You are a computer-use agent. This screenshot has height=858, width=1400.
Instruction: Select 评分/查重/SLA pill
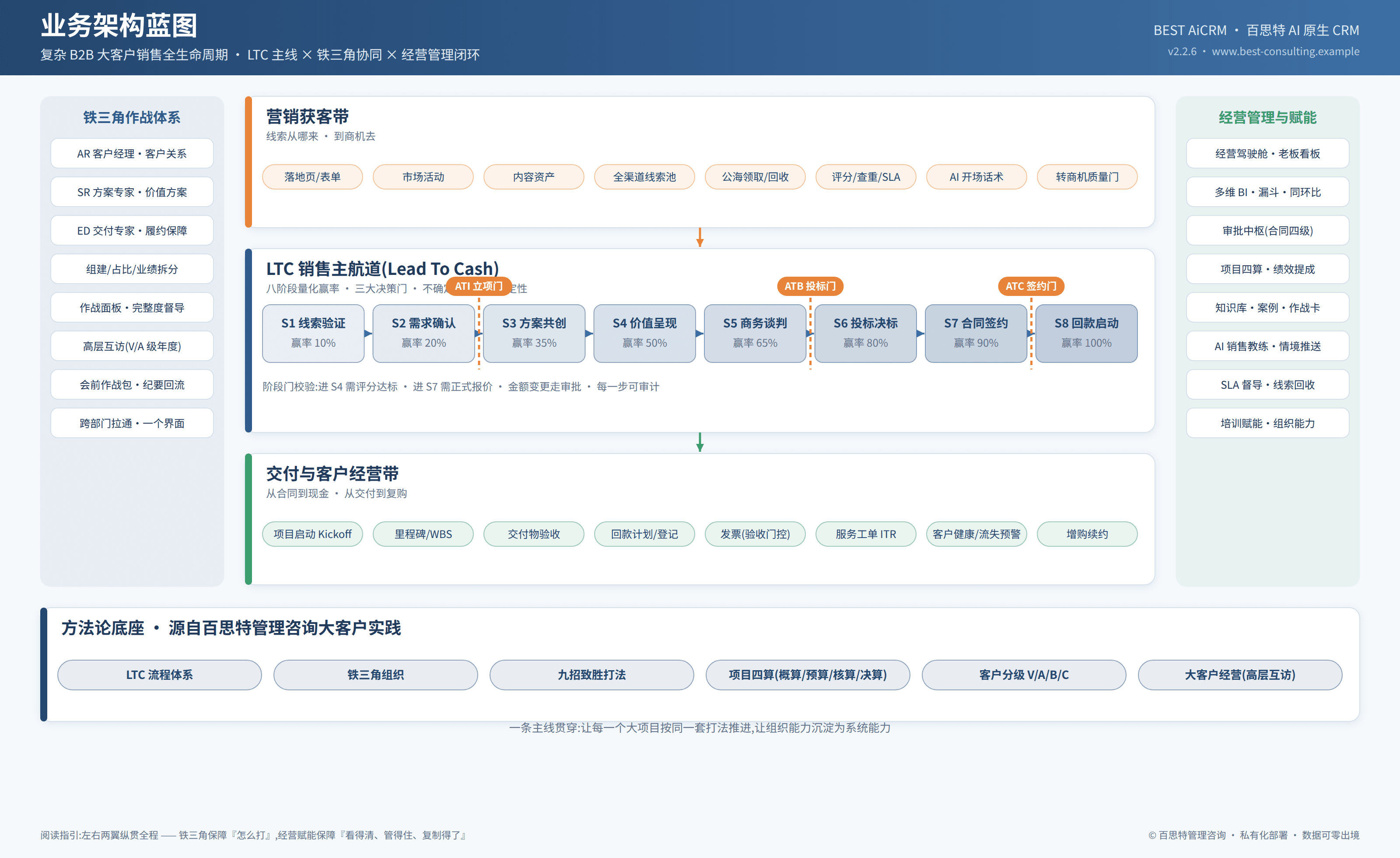pos(865,177)
